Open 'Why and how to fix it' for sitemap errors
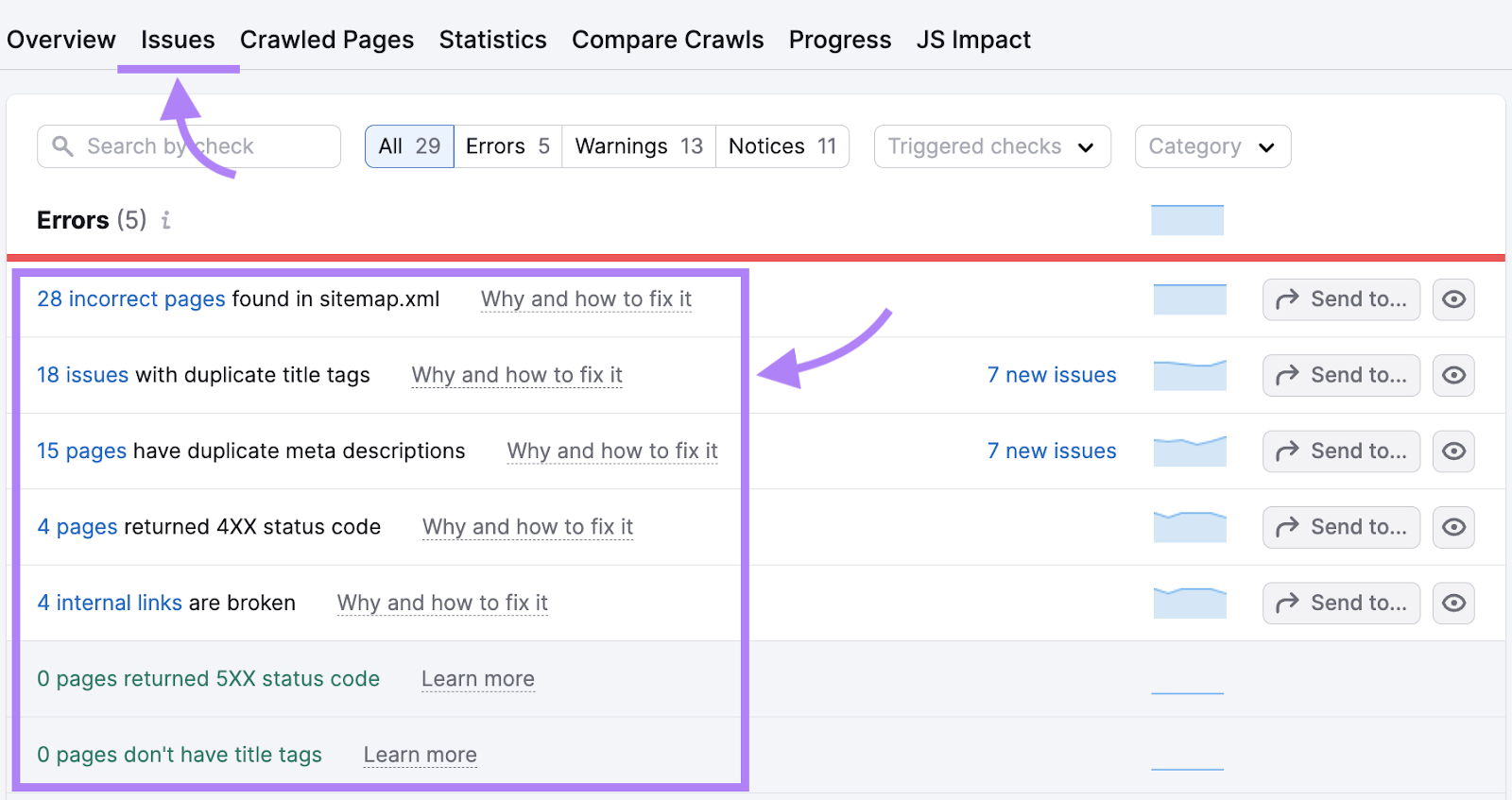Image resolution: width=1512 pixels, height=800 pixels. [x=586, y=298]
